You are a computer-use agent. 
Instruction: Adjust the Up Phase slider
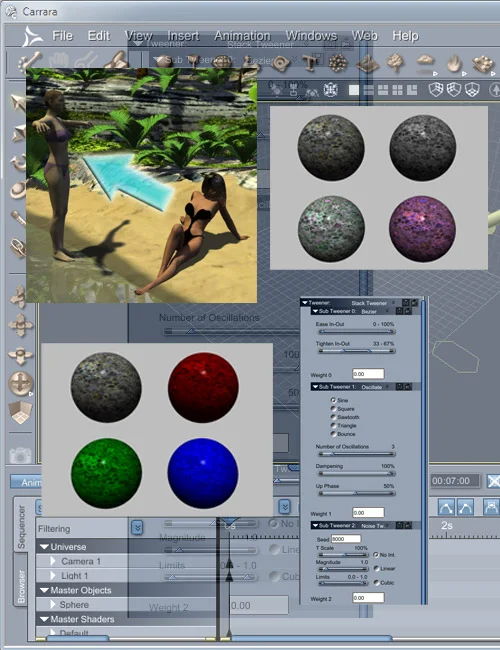point(356,493)
